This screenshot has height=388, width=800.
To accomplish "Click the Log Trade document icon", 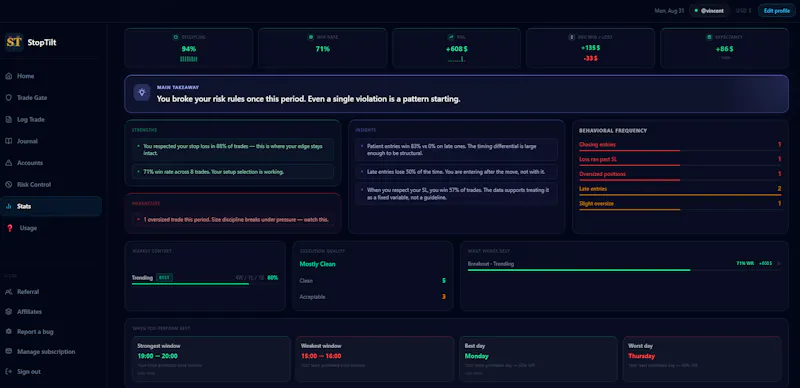I will coord(9,119).
